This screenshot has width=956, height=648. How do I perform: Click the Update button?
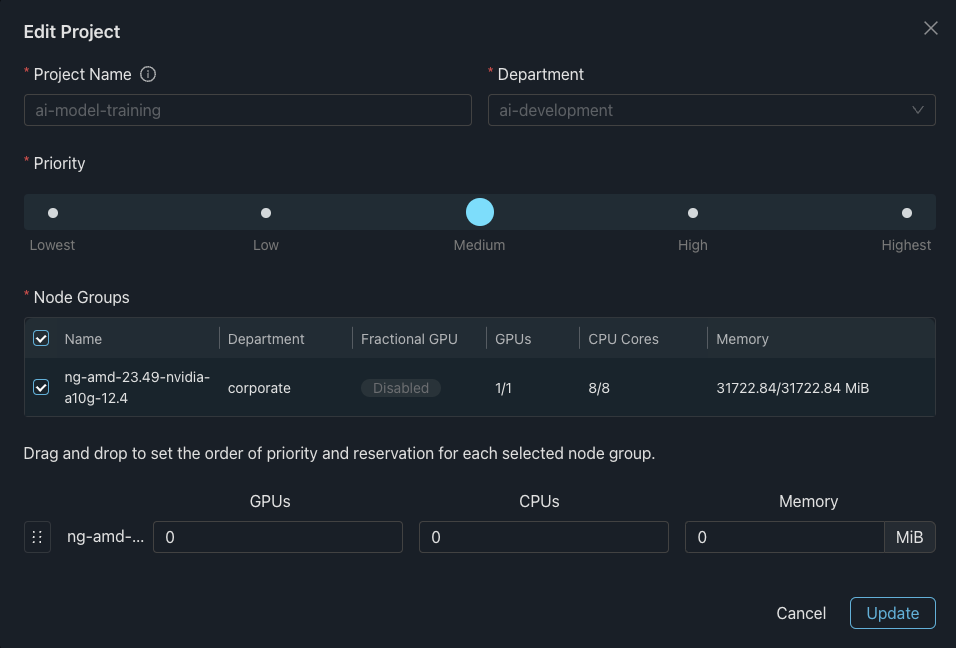[892, 613]
